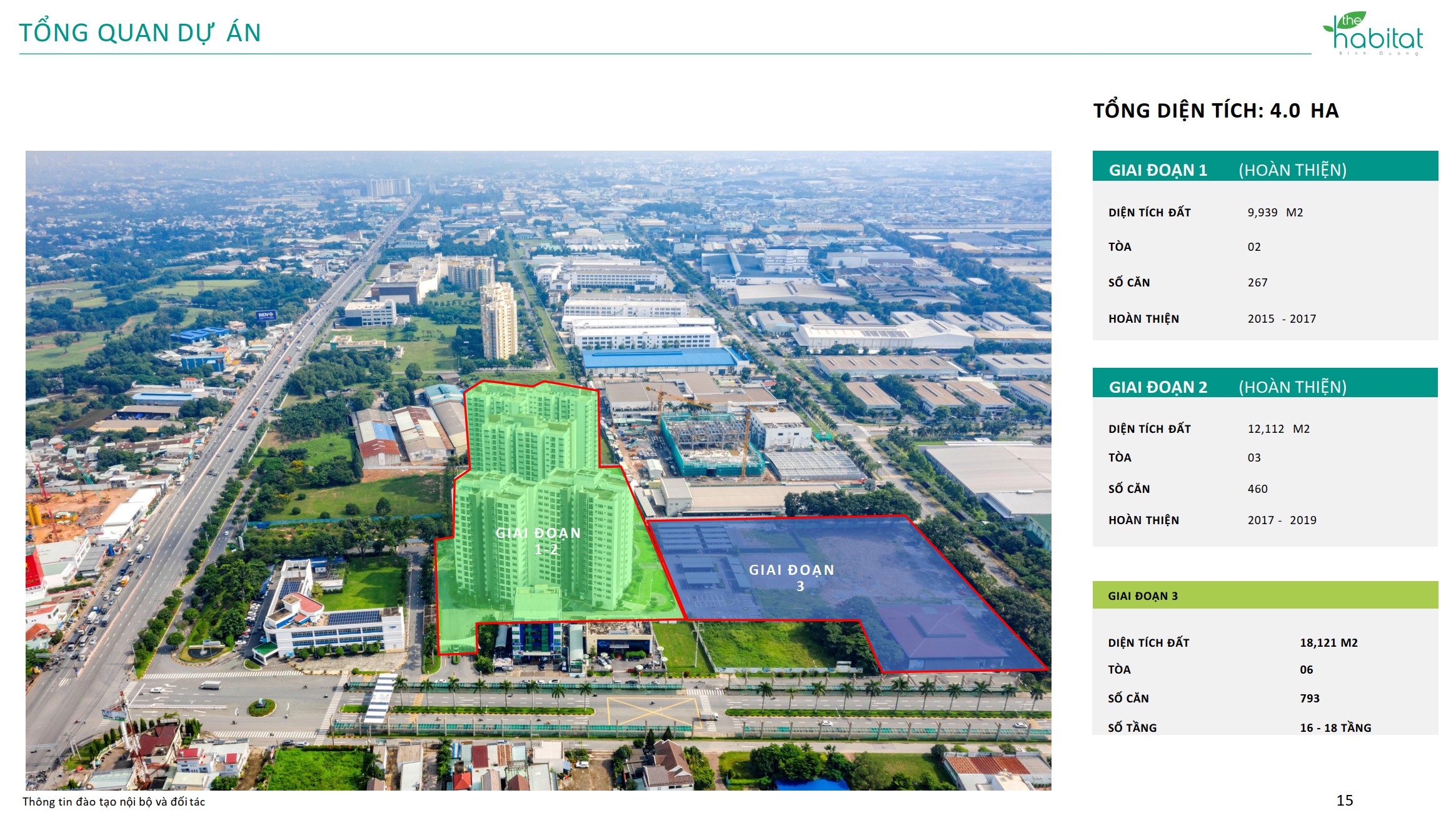
Task: Click the 'Thông tin đào tạo nội bộ' footer note
Action: (114, 802)
